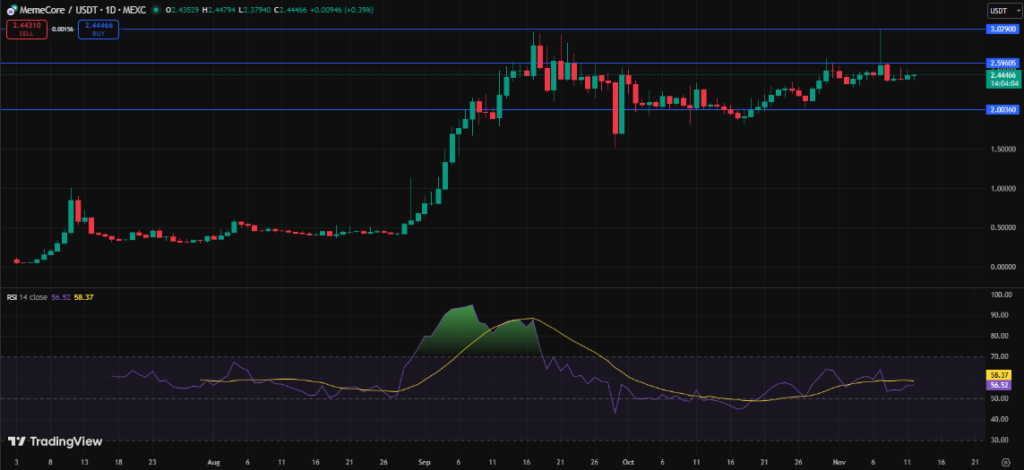The height and width of the screenshot is (470, 1024).
Task: Click the BUY 2.44466 button
Action: tap(98, 29)
